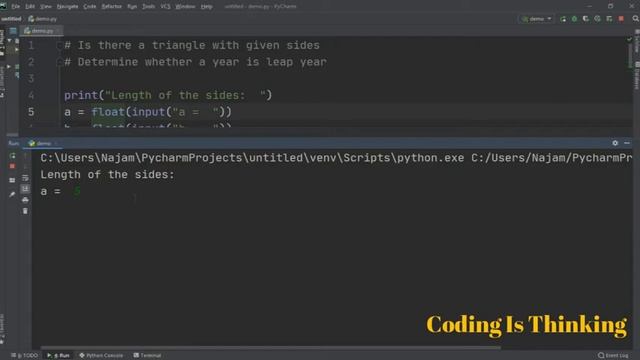Image resolution: width=640 pixels, height=360 pixels.
Task: Open the Help menu
Action: click(x=207, y=7)
